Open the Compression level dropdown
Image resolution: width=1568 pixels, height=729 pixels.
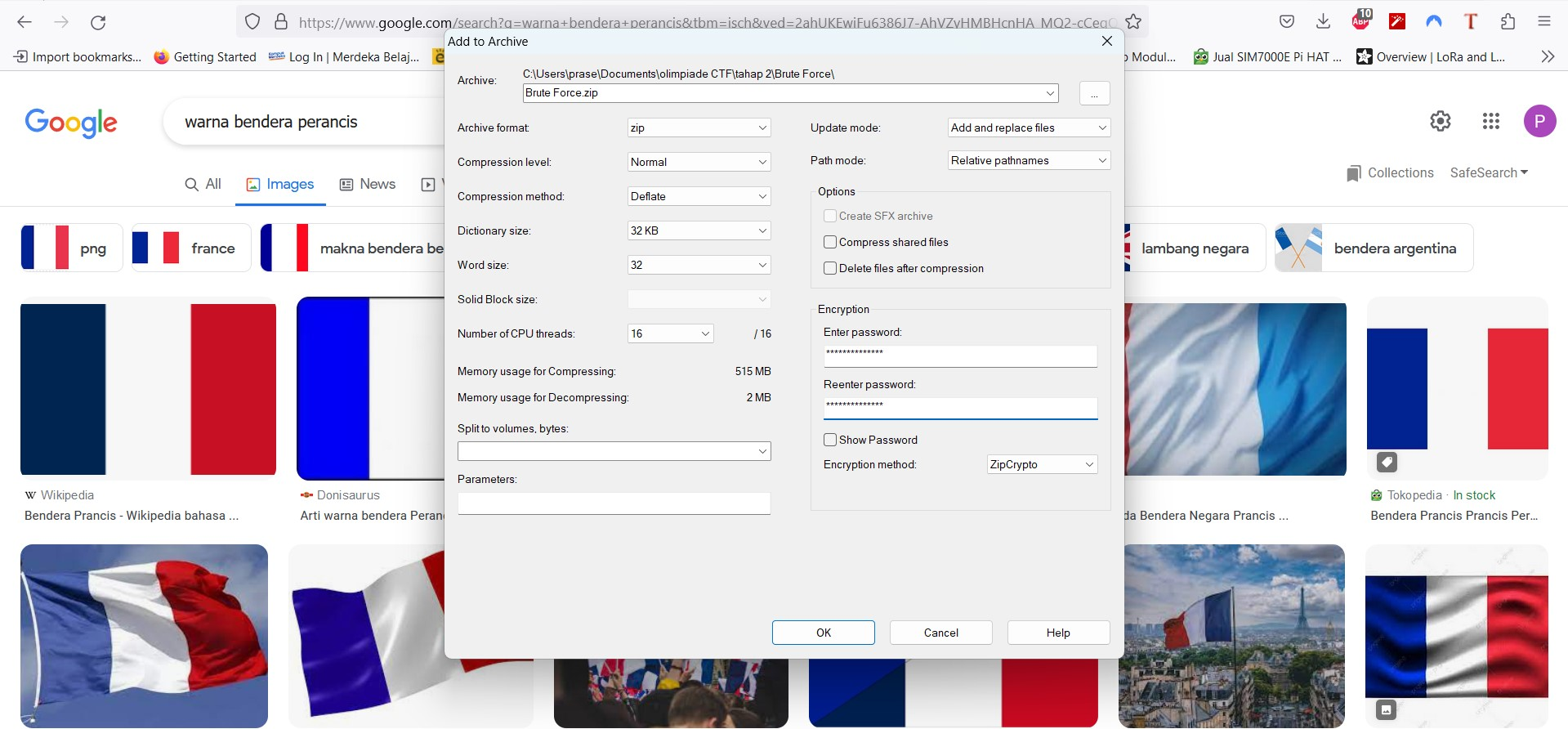[x=699, y=163]
